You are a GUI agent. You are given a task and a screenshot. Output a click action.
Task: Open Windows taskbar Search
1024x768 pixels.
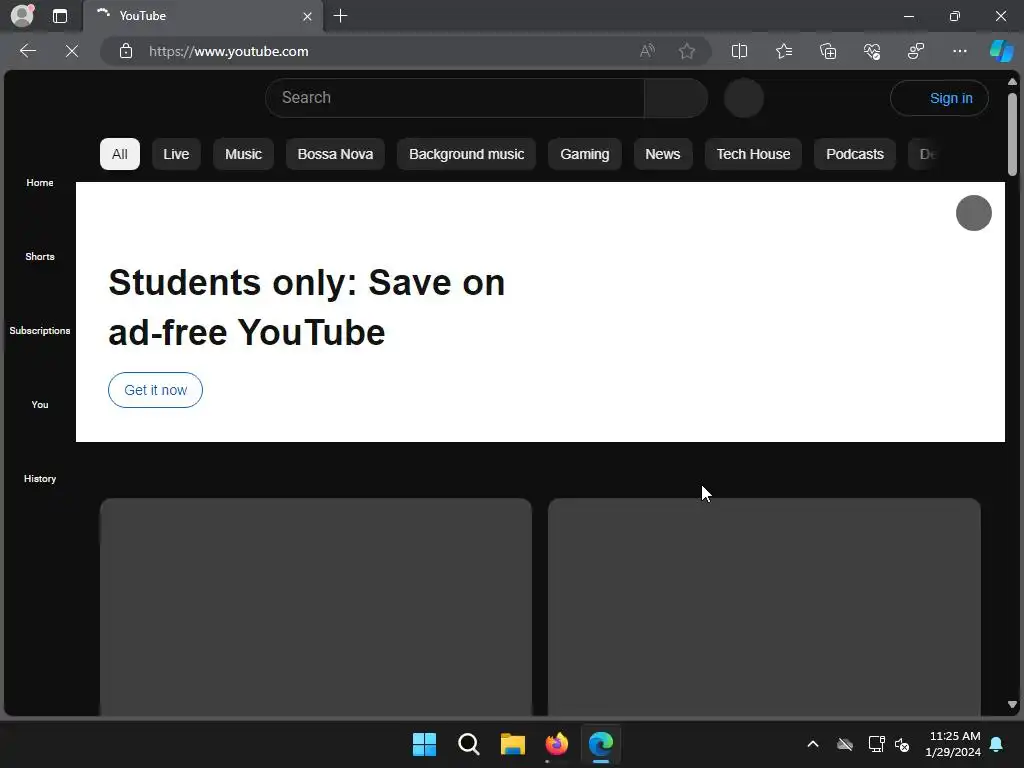point(469,744)
